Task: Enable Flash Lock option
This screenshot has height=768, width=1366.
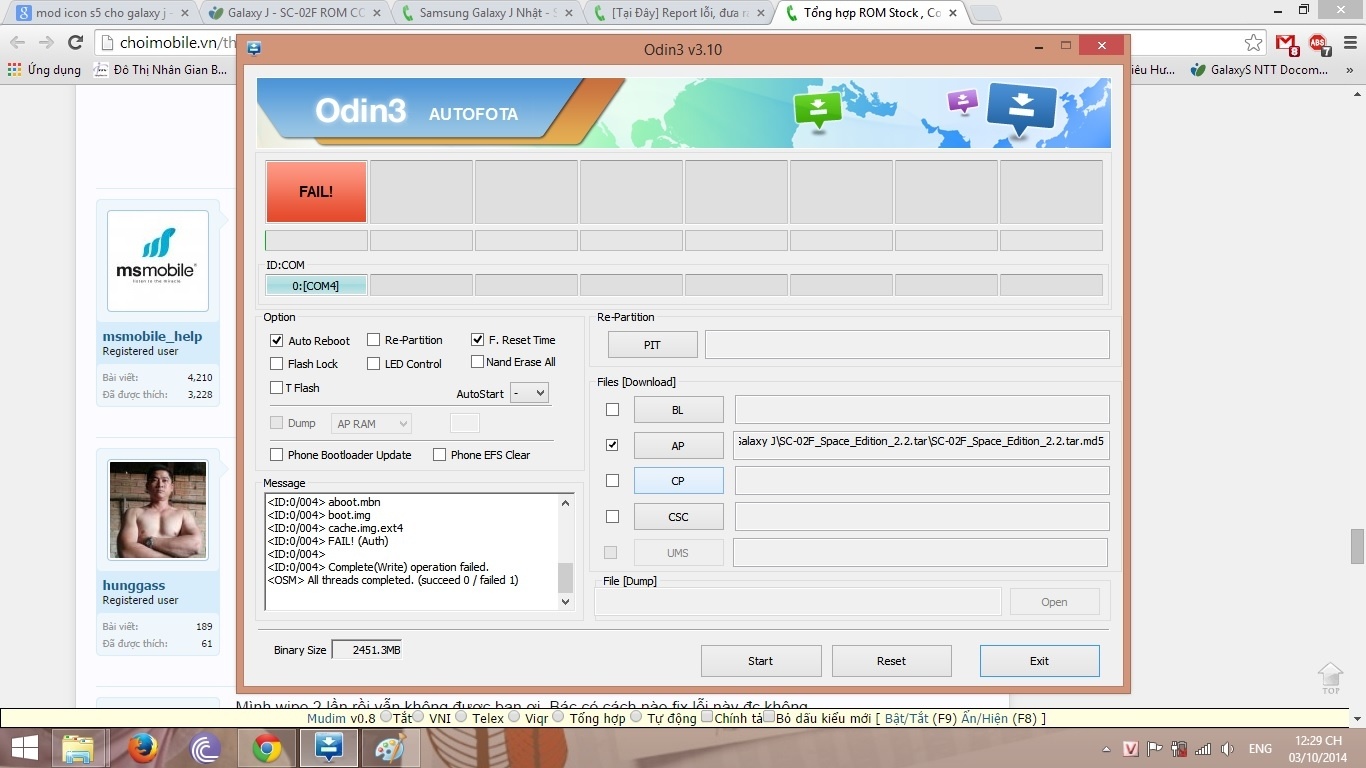Action: coord(277,363)
